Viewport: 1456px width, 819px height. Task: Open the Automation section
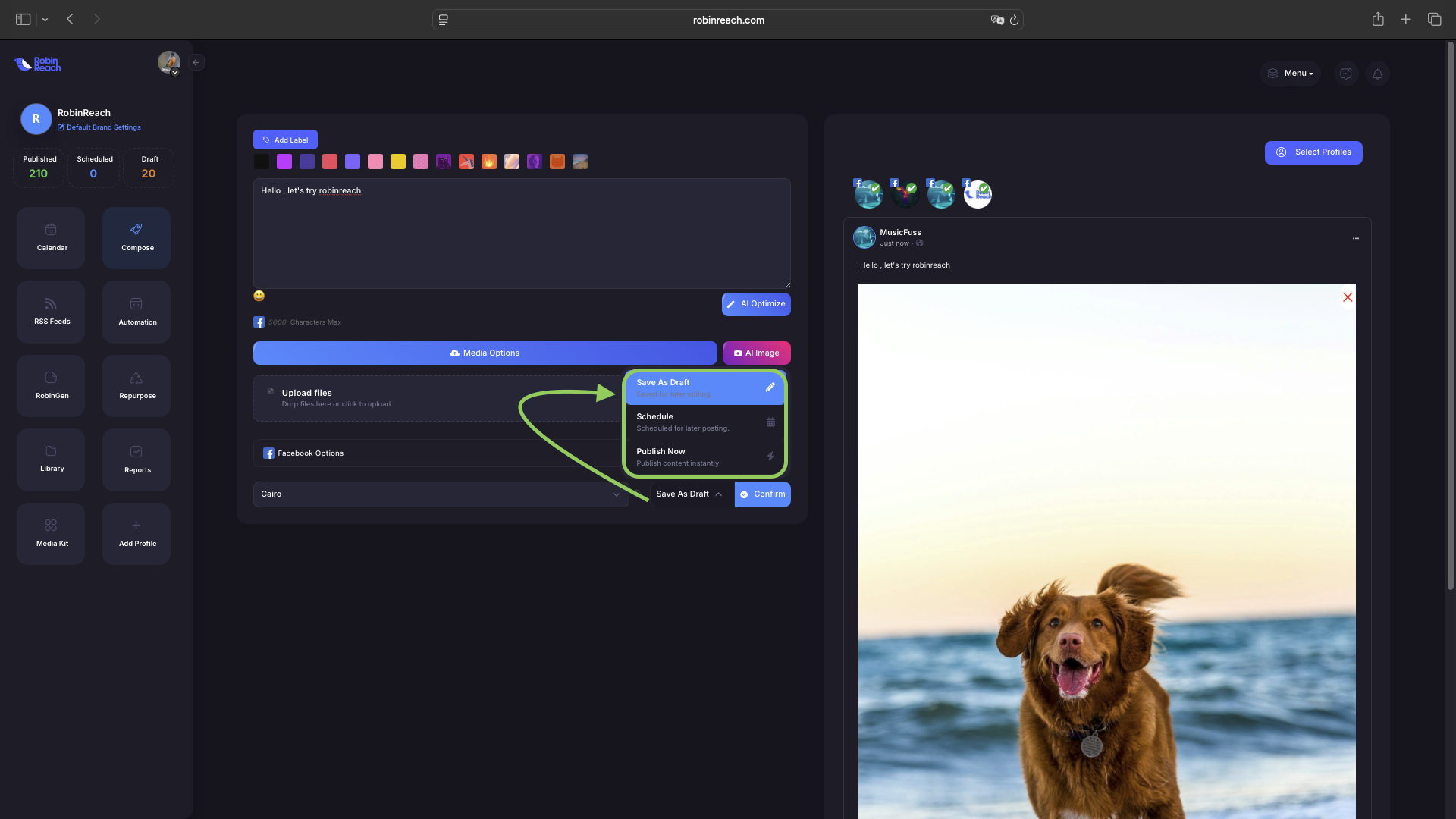pos(136,311)
